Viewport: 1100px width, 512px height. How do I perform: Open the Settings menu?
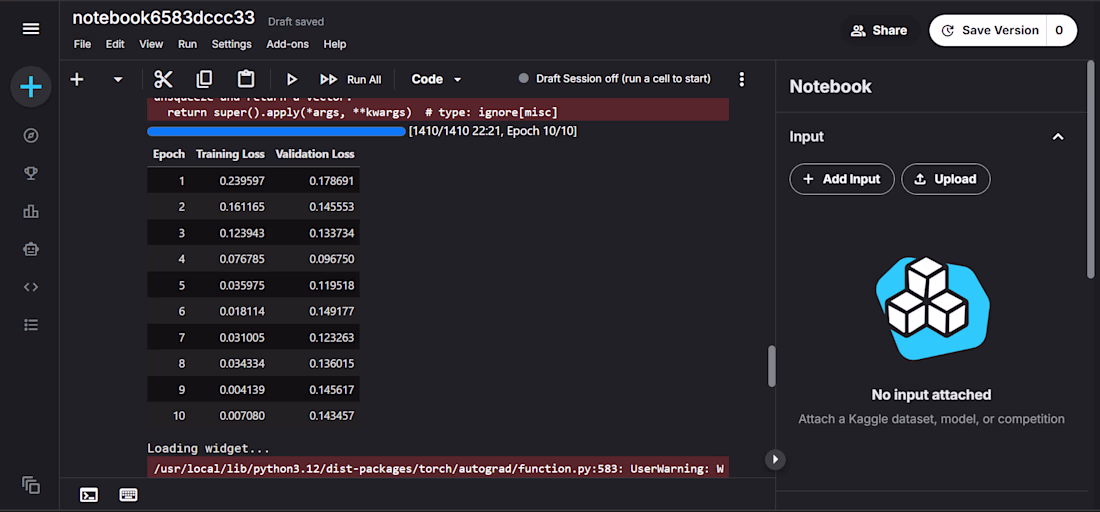coord(232,44)
